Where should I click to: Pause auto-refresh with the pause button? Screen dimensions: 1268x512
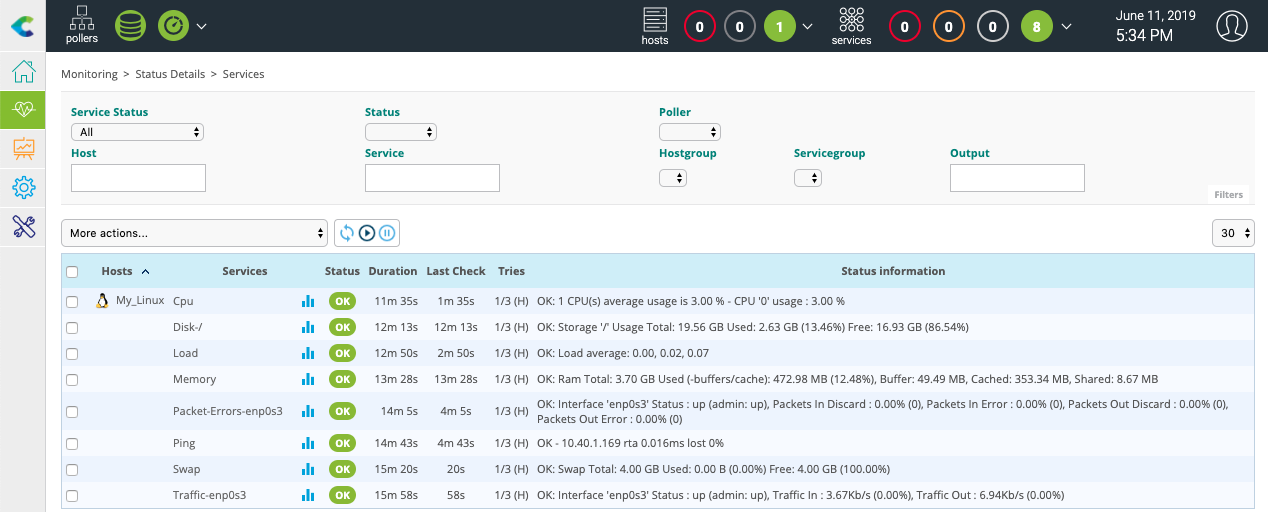[387, 233]
